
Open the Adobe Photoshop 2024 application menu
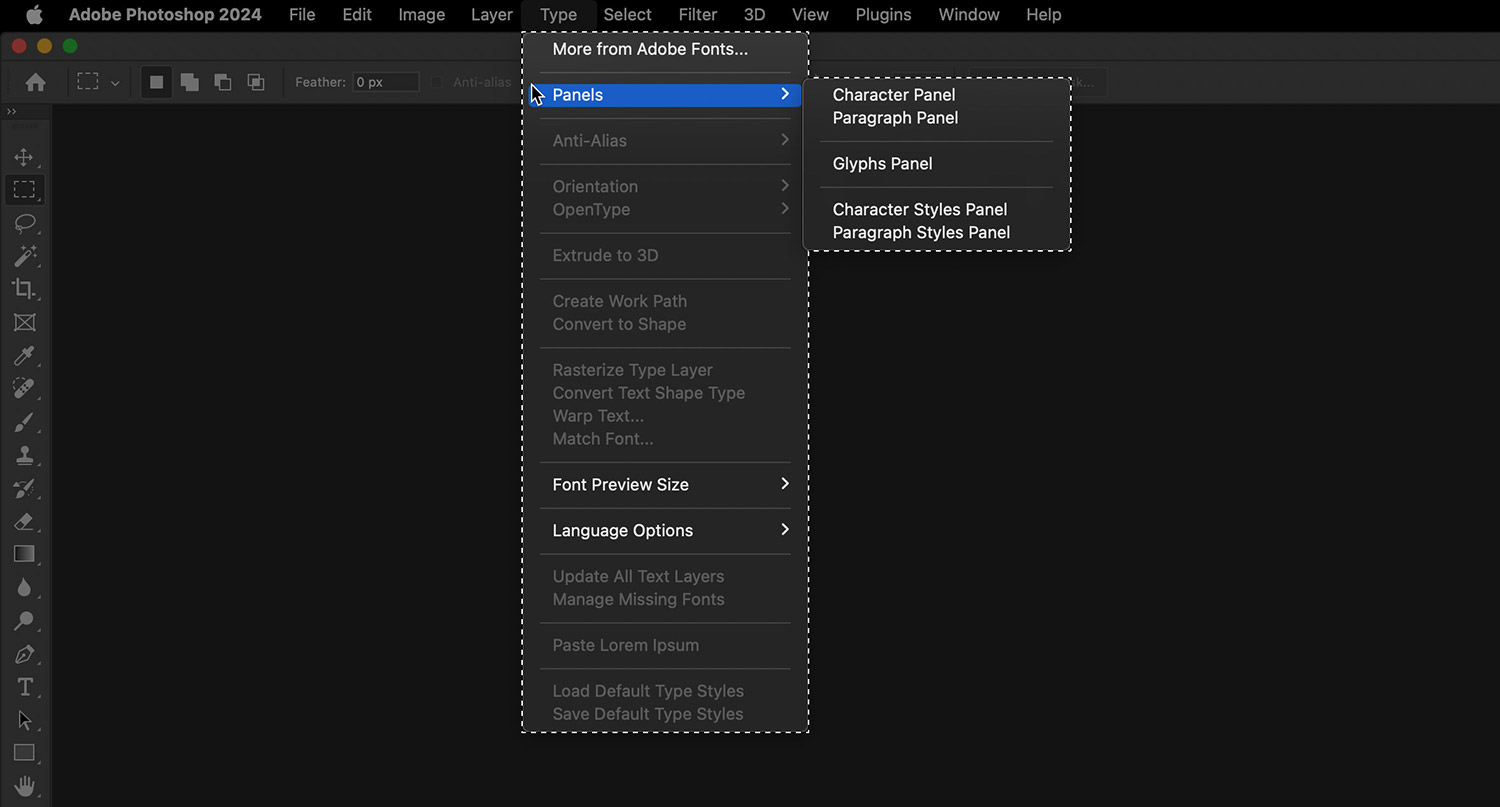tap(165, 14)
